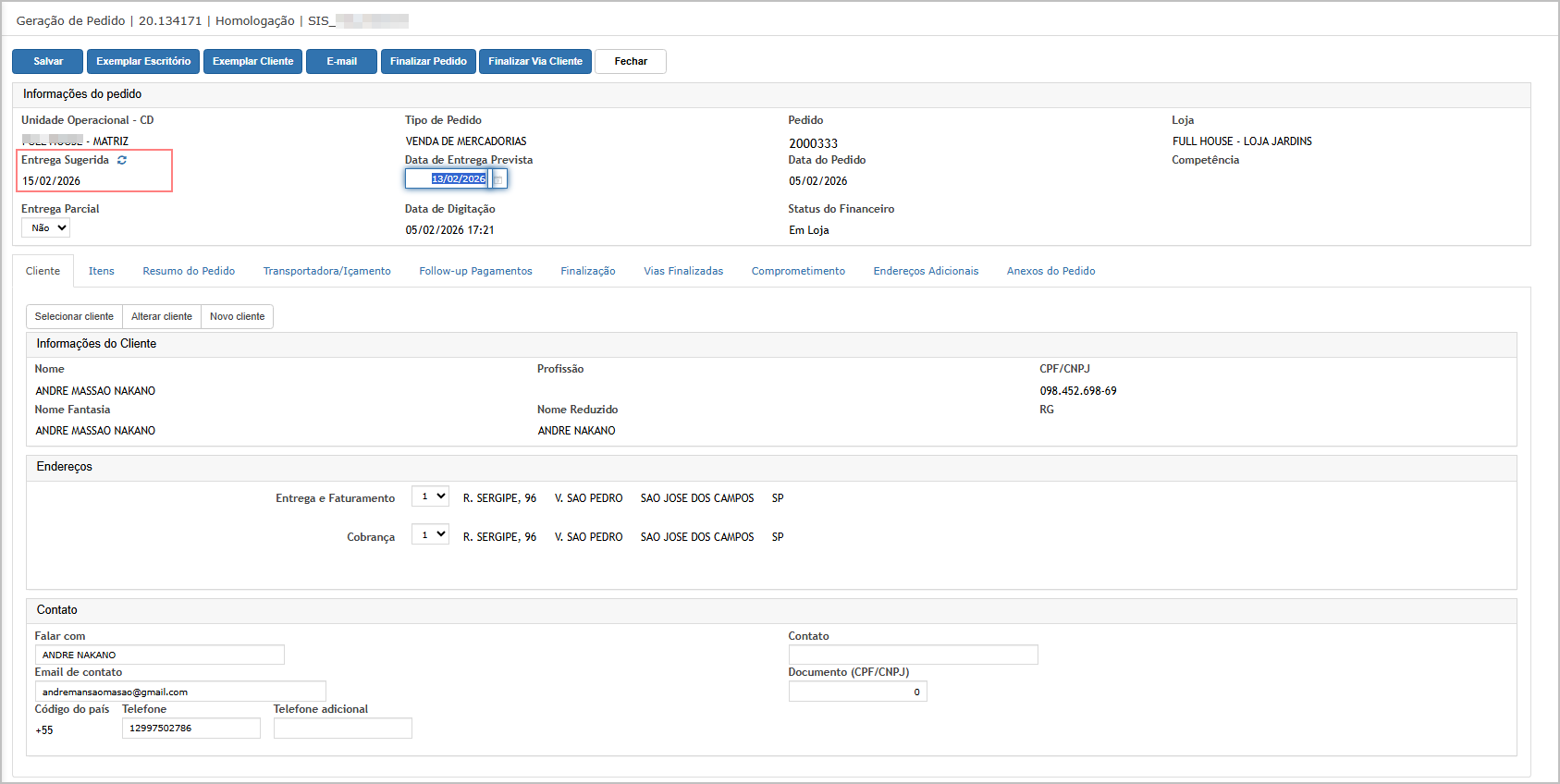This screenshot has width=1560, height=784.
Task: Select the Anexos do Pedido tab
Action: pos(1050,271)
